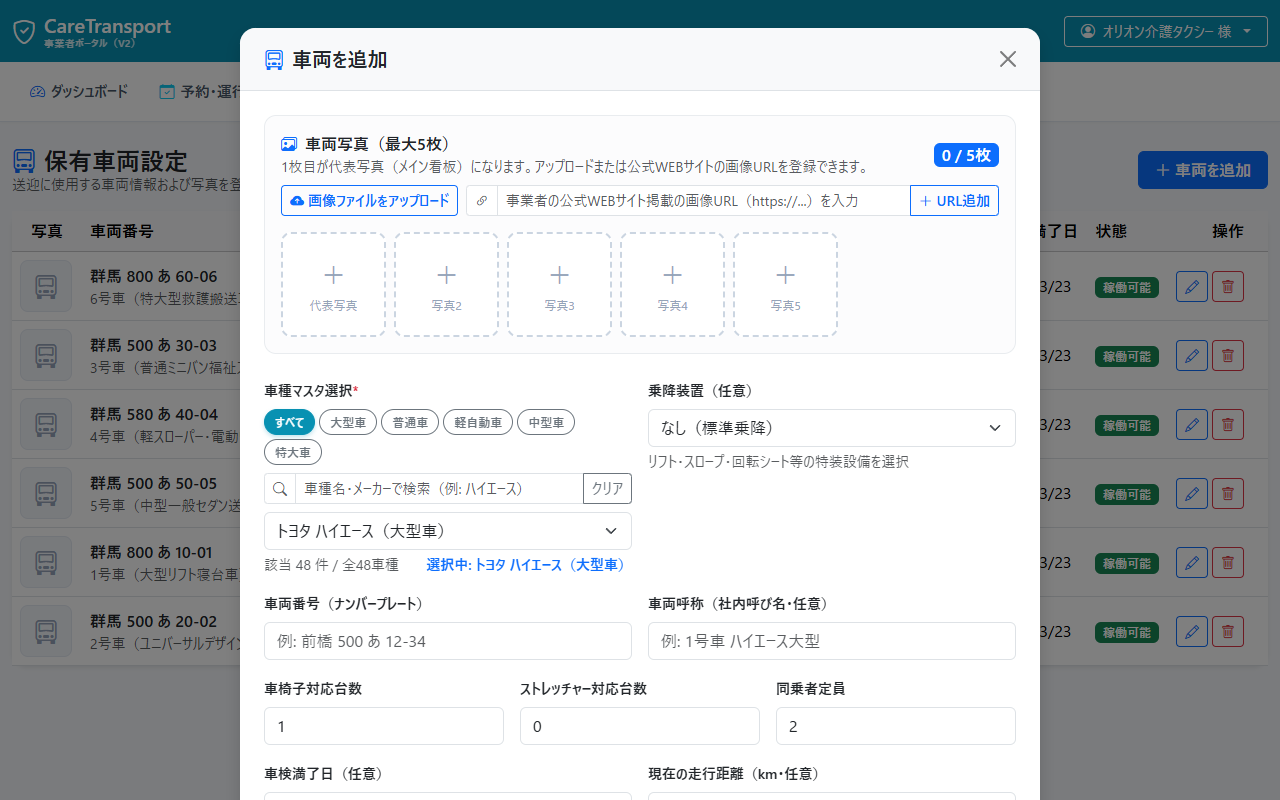The image size is (1280, 800).
Task: Select the 中型車 filter chip
Action: pyautogui.click(x=546, y=423)
